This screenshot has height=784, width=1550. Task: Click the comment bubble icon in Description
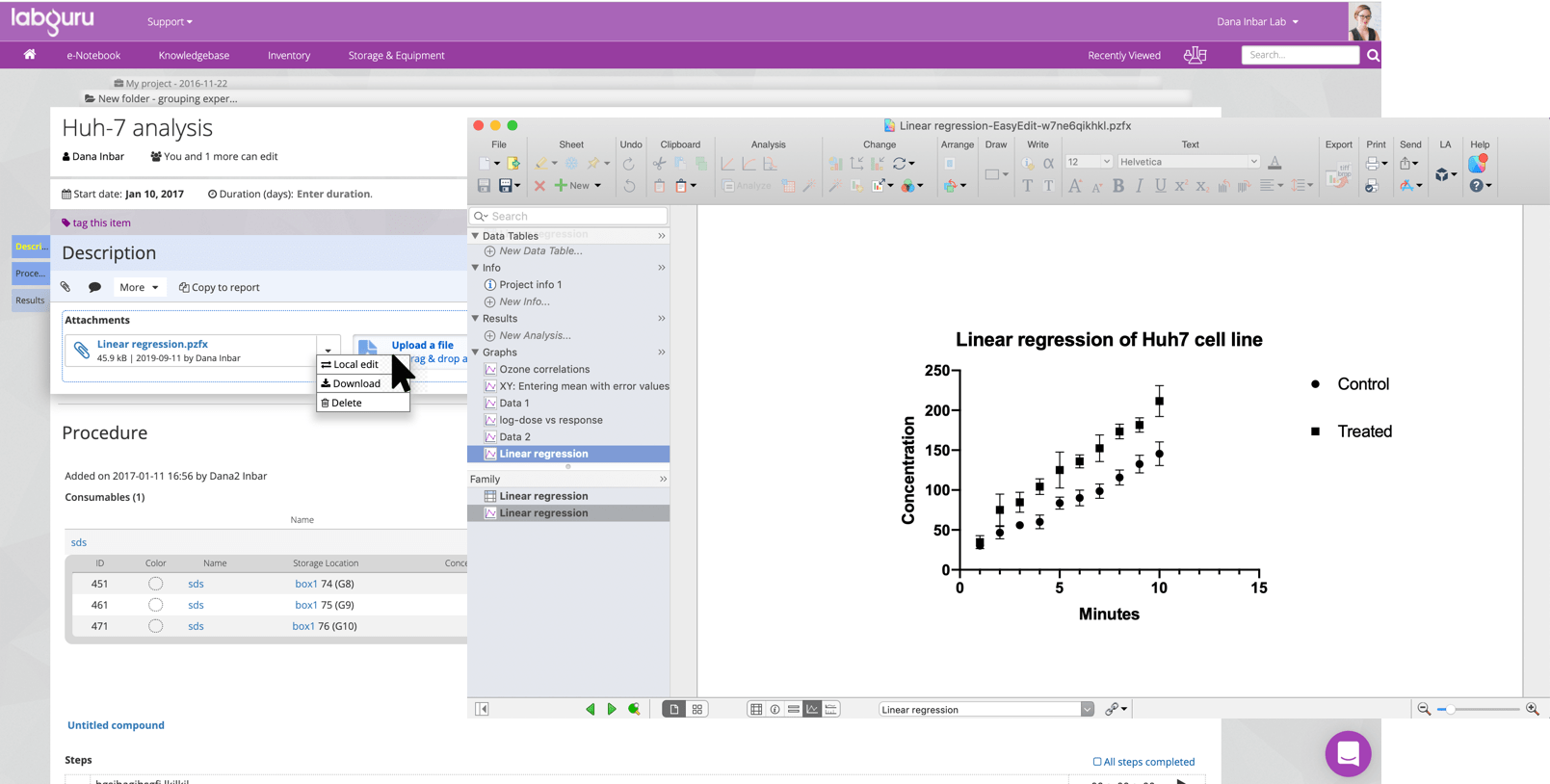point(94,287)
